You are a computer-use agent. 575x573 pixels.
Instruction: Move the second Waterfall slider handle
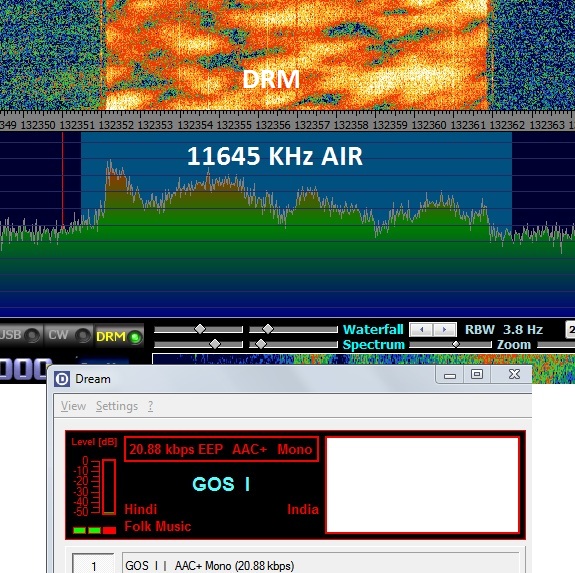coord(268,329)
